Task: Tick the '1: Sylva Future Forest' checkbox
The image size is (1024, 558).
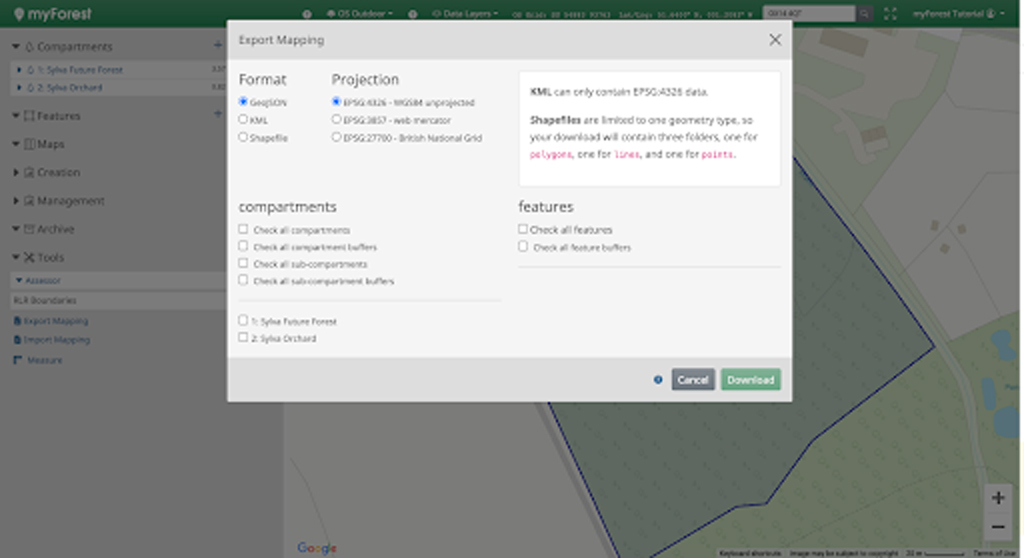Action: click(x=243, y=321)
